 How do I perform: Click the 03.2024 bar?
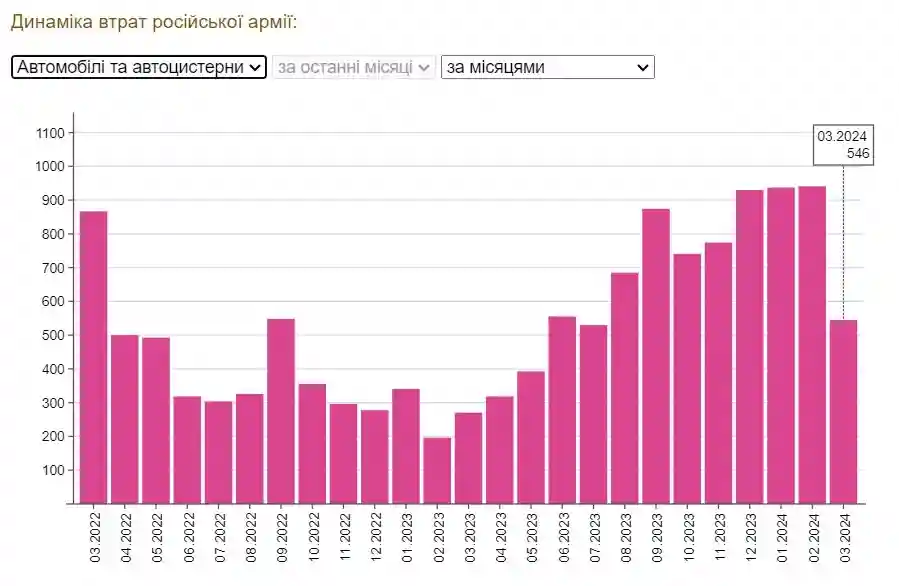pos(843,412)
